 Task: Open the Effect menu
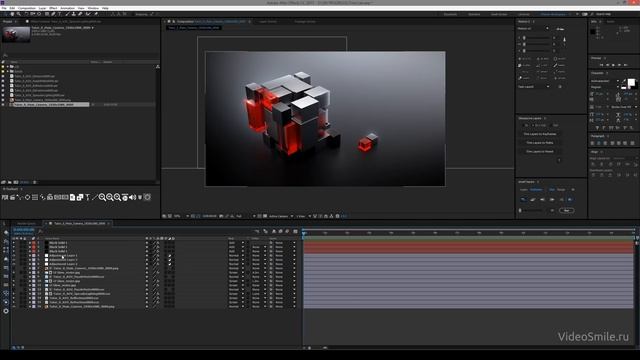pos(53,8)
